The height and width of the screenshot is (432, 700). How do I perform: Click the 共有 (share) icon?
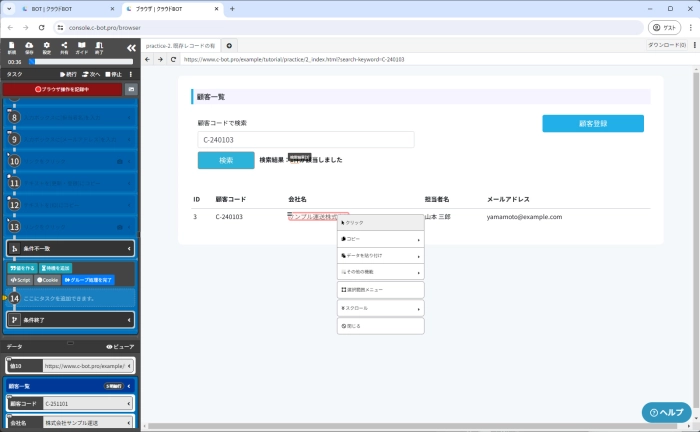pos(64,47)
